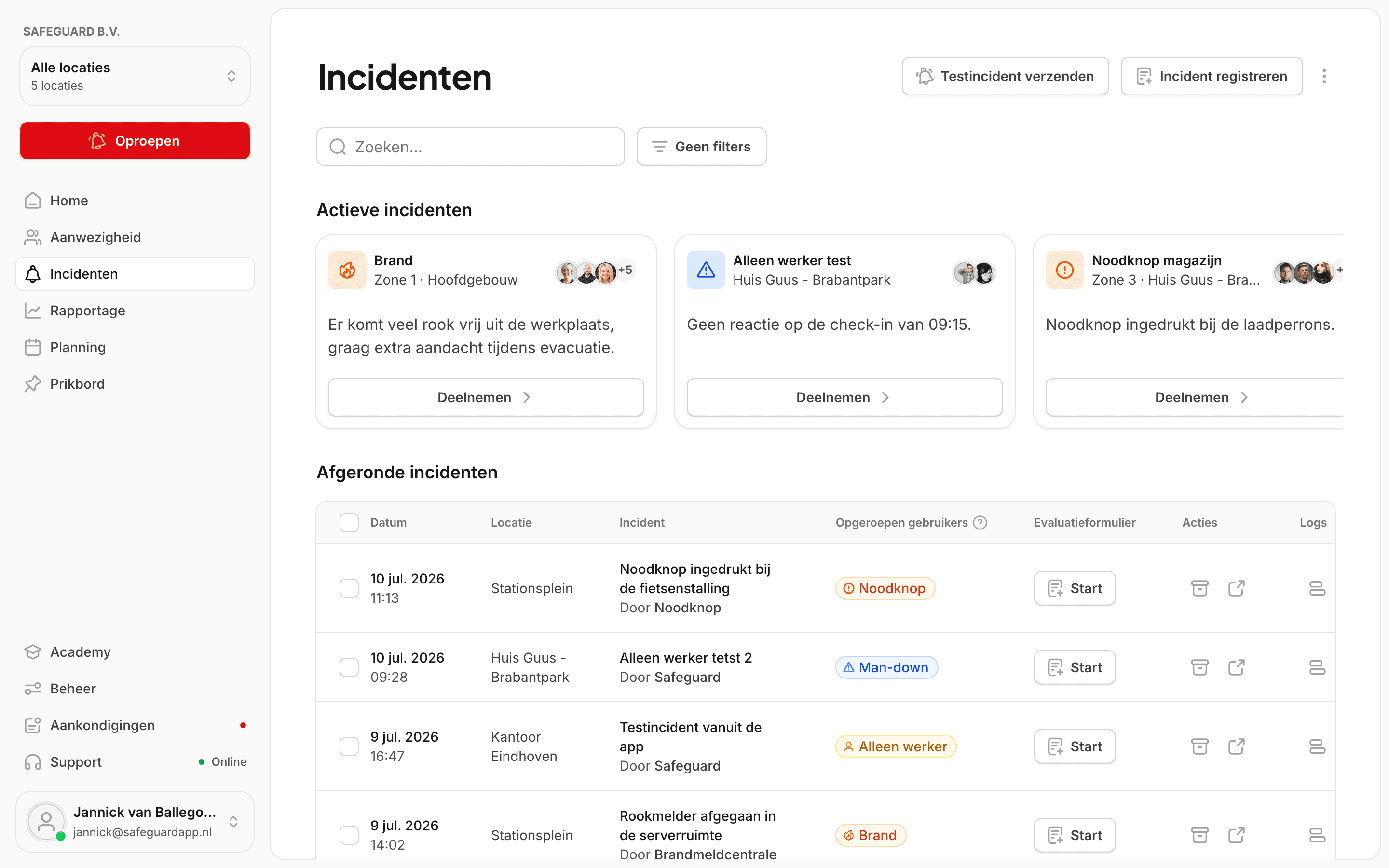The image size is (1389, 868).
Task: Archive the Rookmelder afgegaan incident
Action: coord(1199,835)
